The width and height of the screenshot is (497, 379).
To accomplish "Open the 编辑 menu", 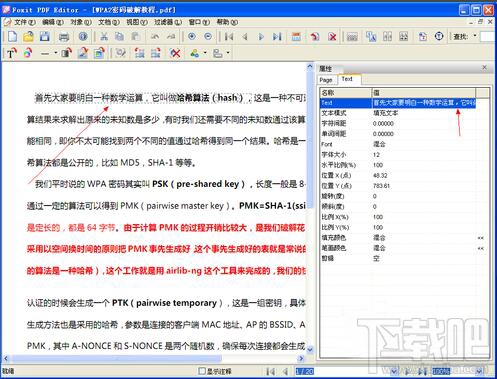I will point(52,22).
